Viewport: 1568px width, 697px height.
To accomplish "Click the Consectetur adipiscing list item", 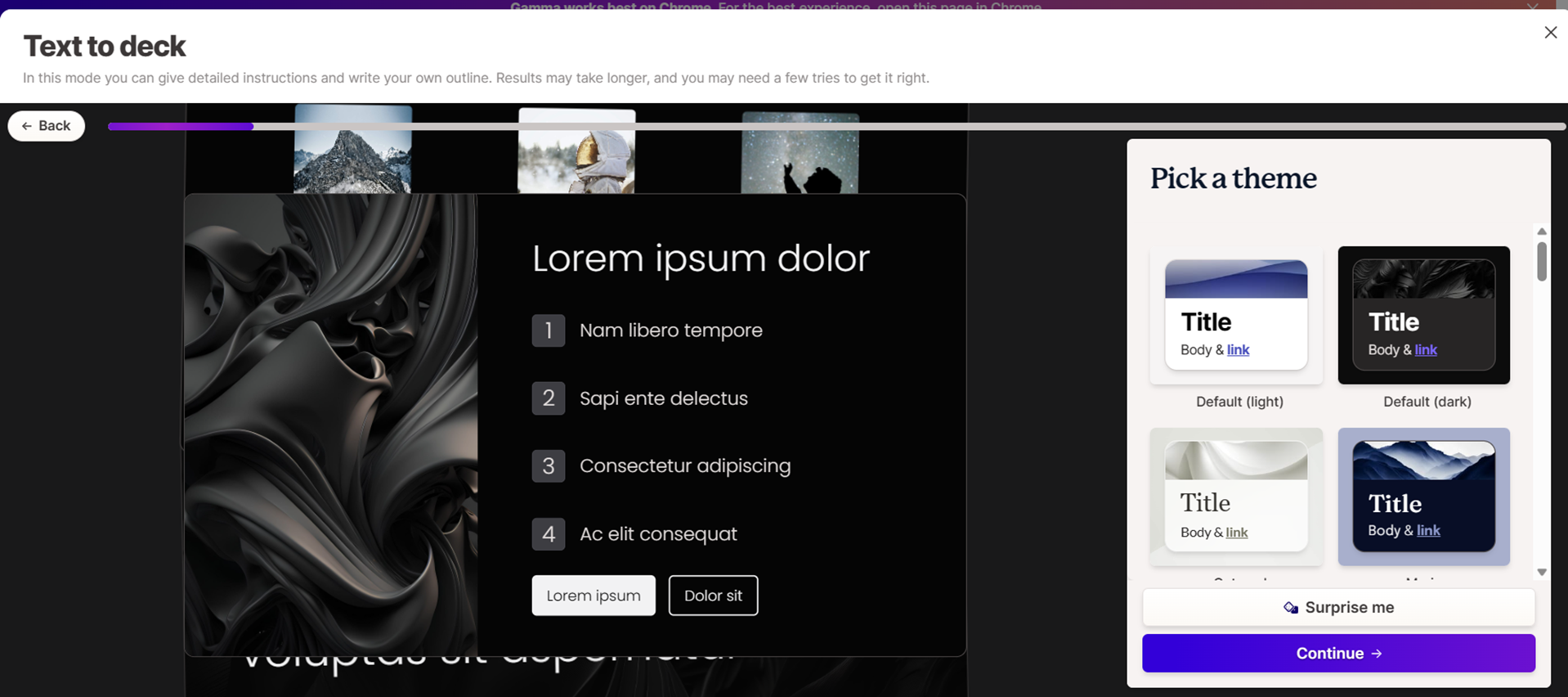I will (x=685, y=465).
